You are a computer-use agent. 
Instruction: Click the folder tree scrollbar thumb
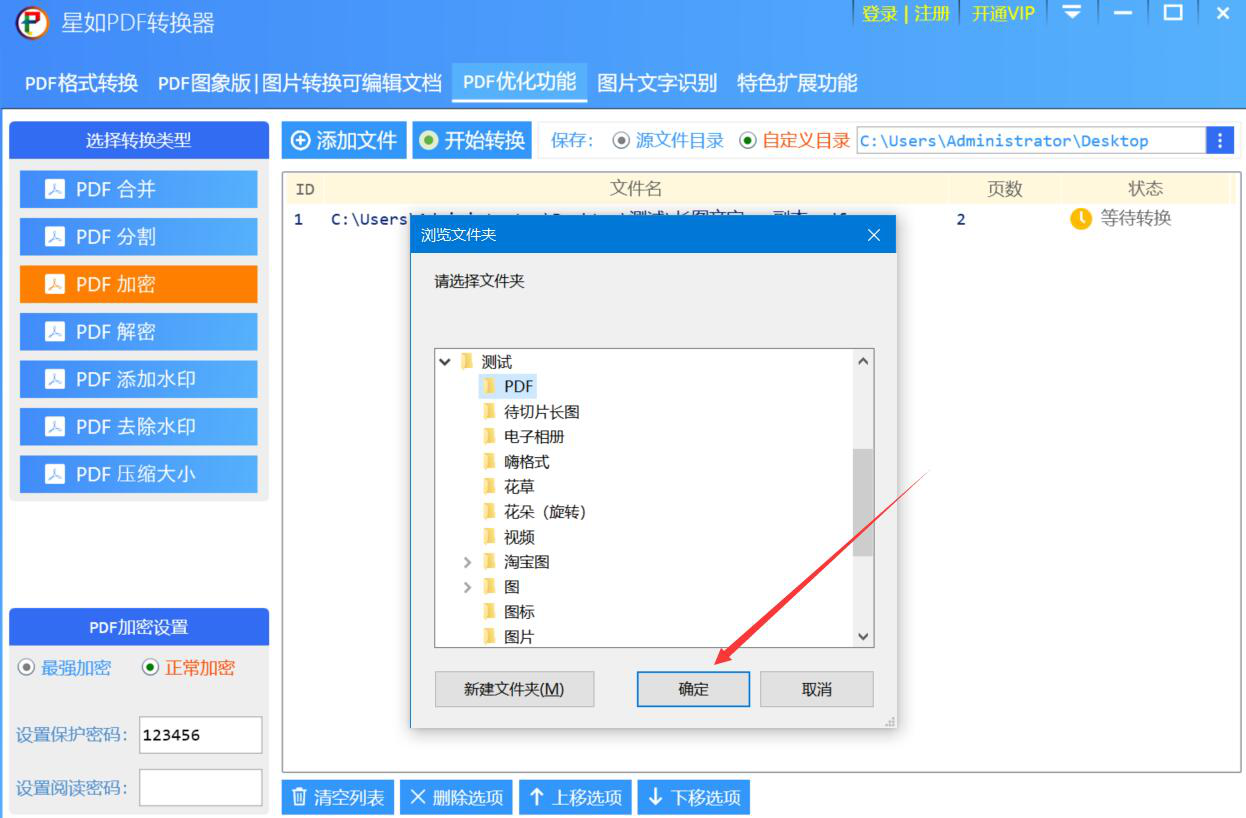point(864,502)
